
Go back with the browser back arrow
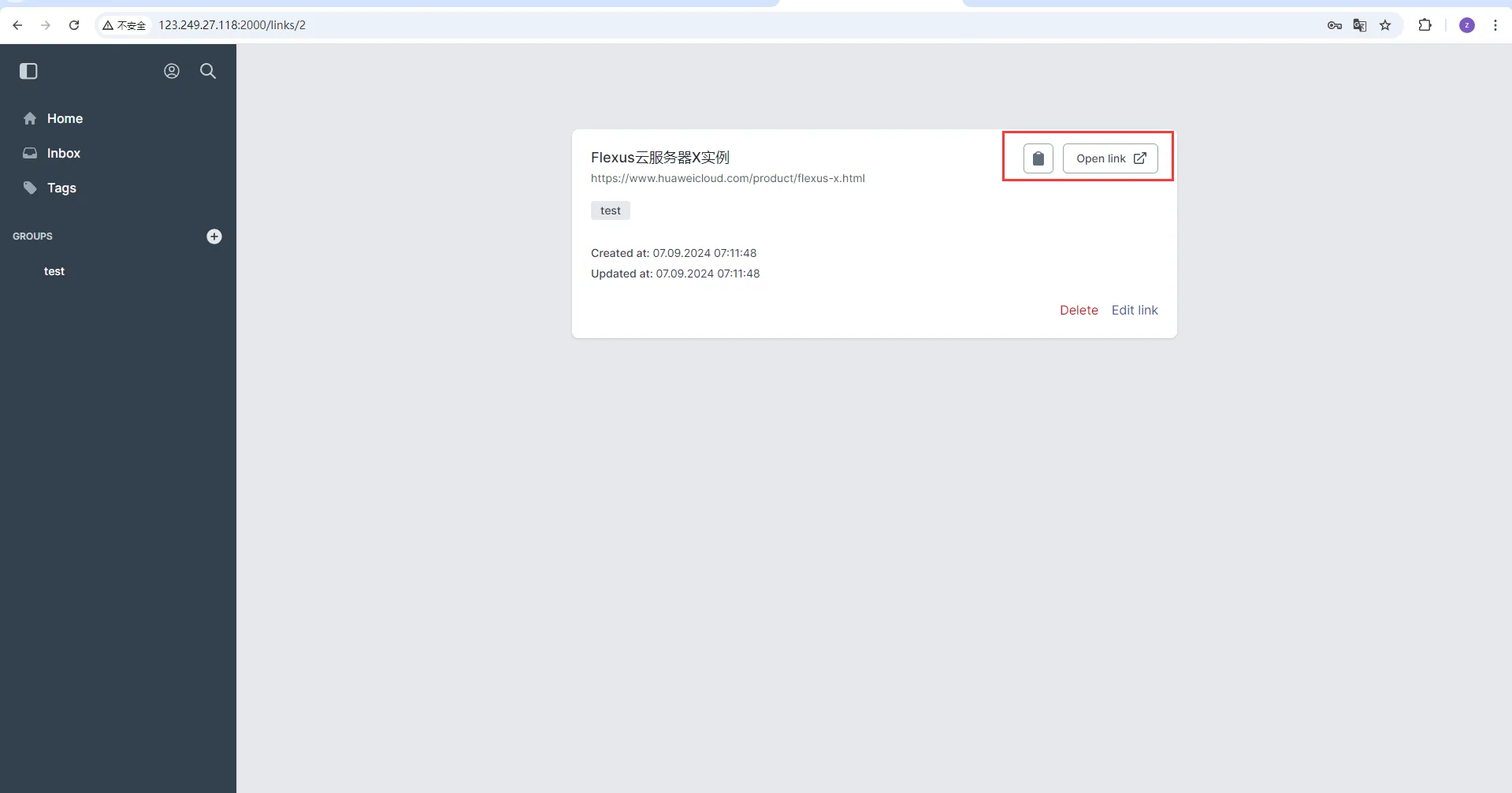(x=17, y=25)
